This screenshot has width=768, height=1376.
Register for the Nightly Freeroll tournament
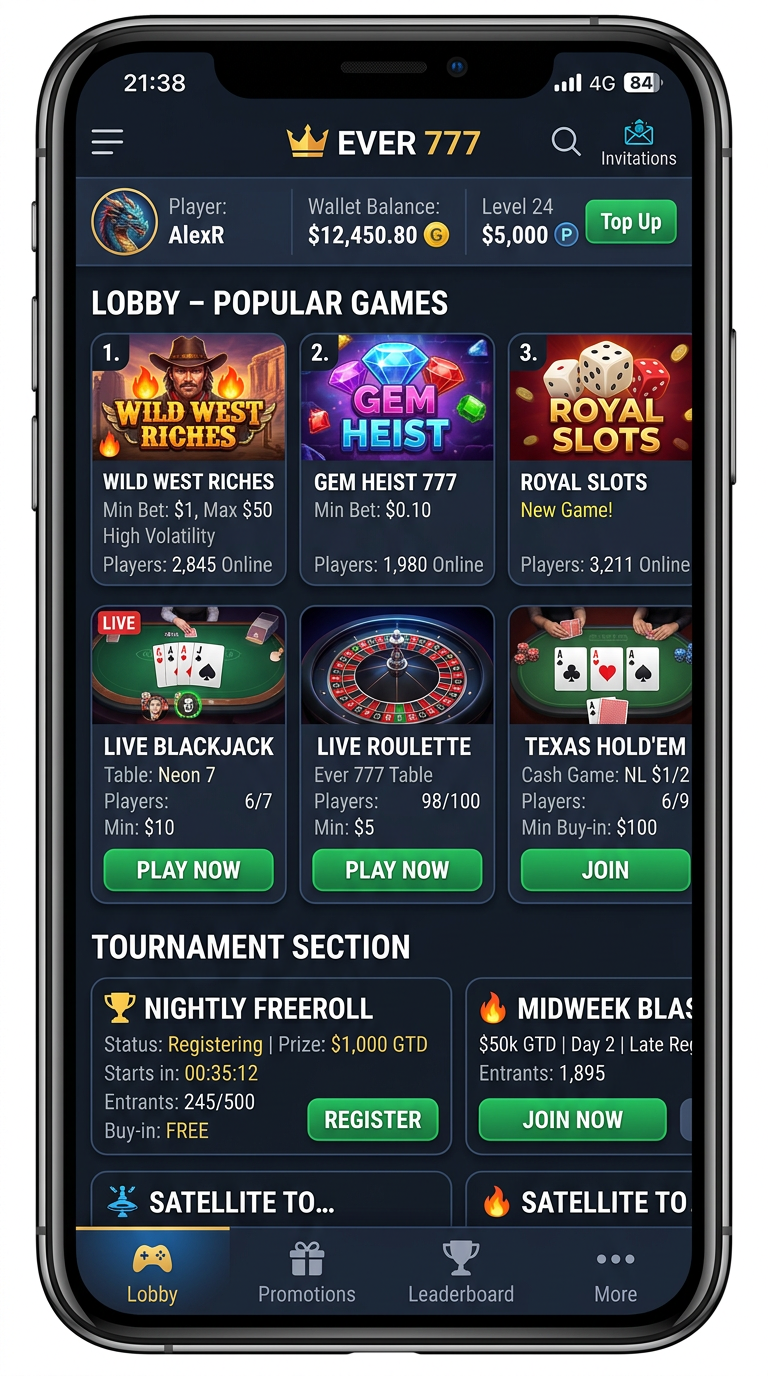[x=373, y=1119]
